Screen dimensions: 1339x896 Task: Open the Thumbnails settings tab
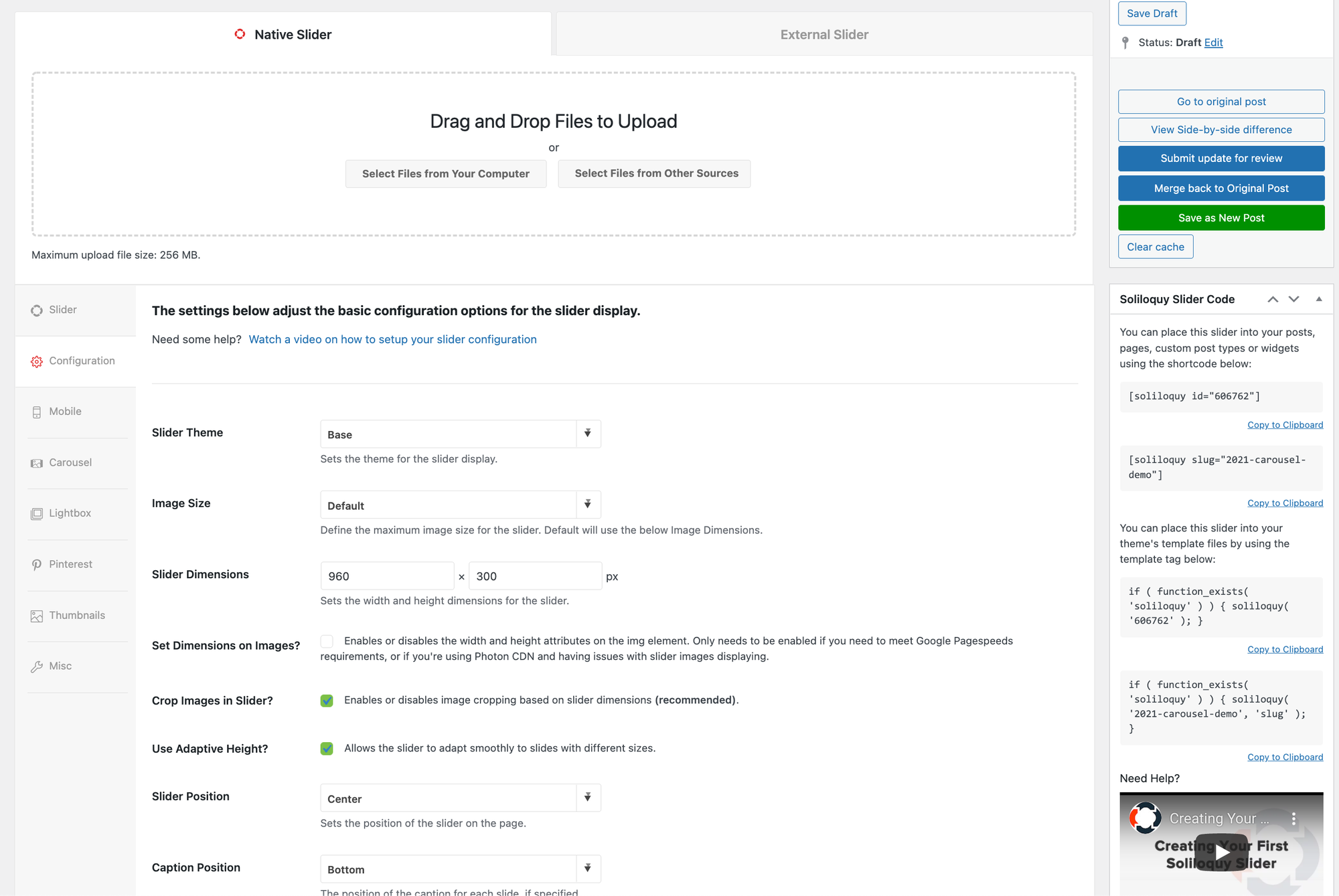(x=76, y=615)
